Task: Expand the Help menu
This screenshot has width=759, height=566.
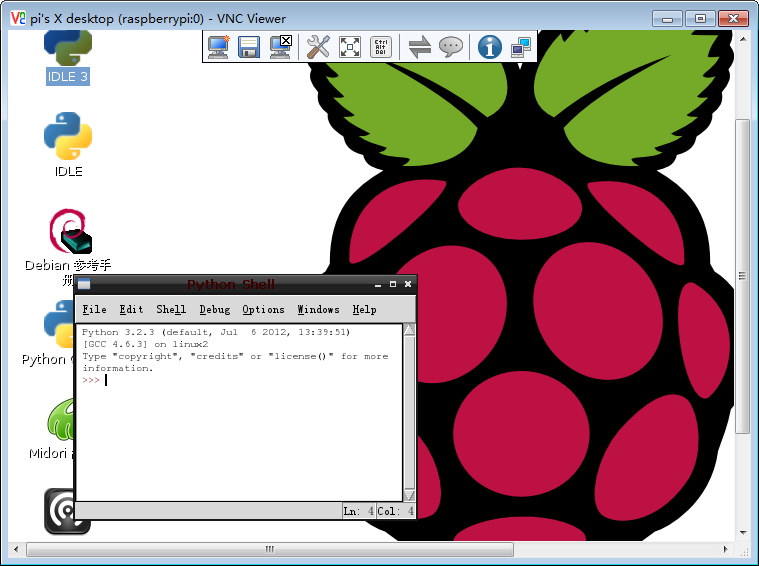Action: [x=364, y=309]
